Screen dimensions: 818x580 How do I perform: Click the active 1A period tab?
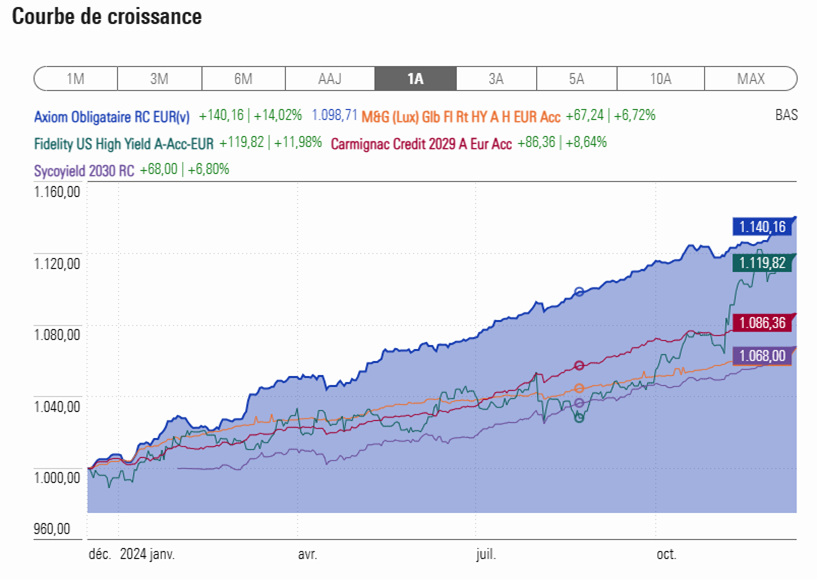point(415,79)
